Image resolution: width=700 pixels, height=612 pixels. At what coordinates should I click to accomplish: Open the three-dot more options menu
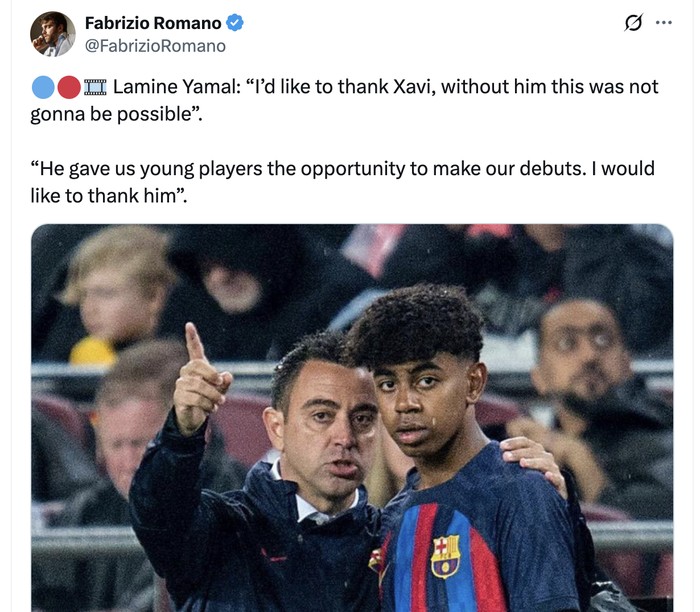click(664, 22)
